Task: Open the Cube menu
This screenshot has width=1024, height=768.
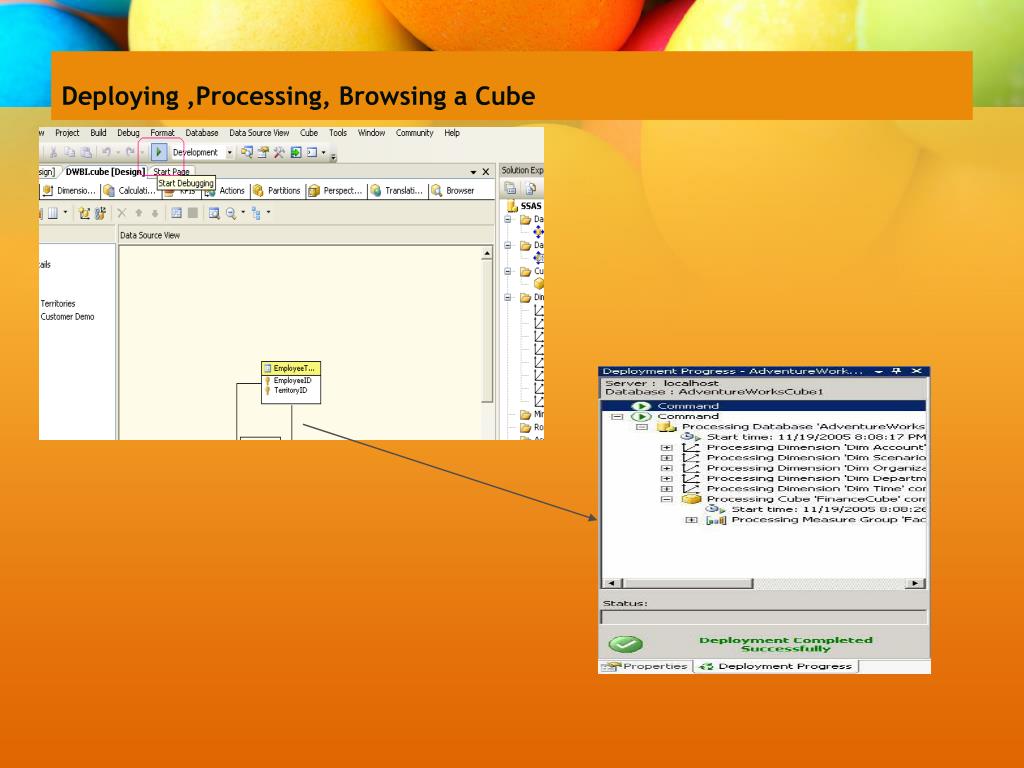Action: pyautogui.click(x=309, y=133)
